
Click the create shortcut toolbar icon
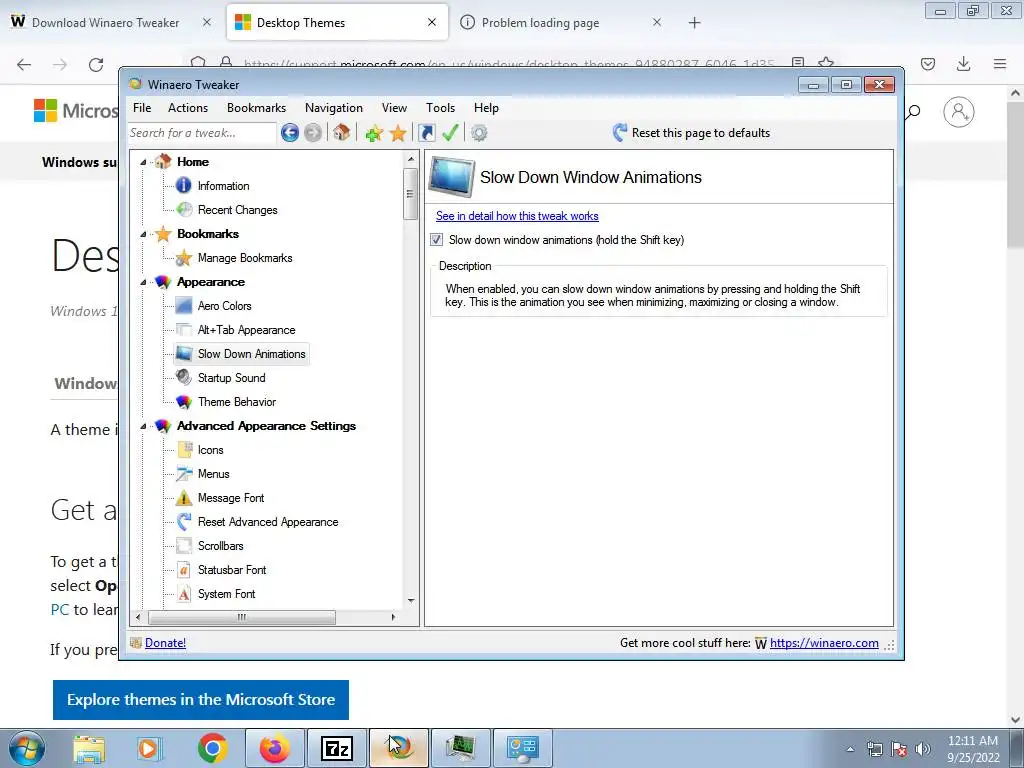pyautogui.click(x=427, y=133)
